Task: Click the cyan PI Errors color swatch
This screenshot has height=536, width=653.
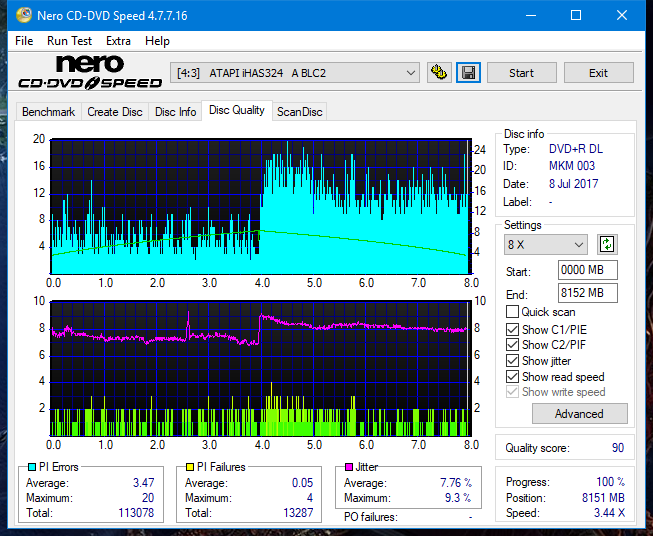Action: click(32, 467)
